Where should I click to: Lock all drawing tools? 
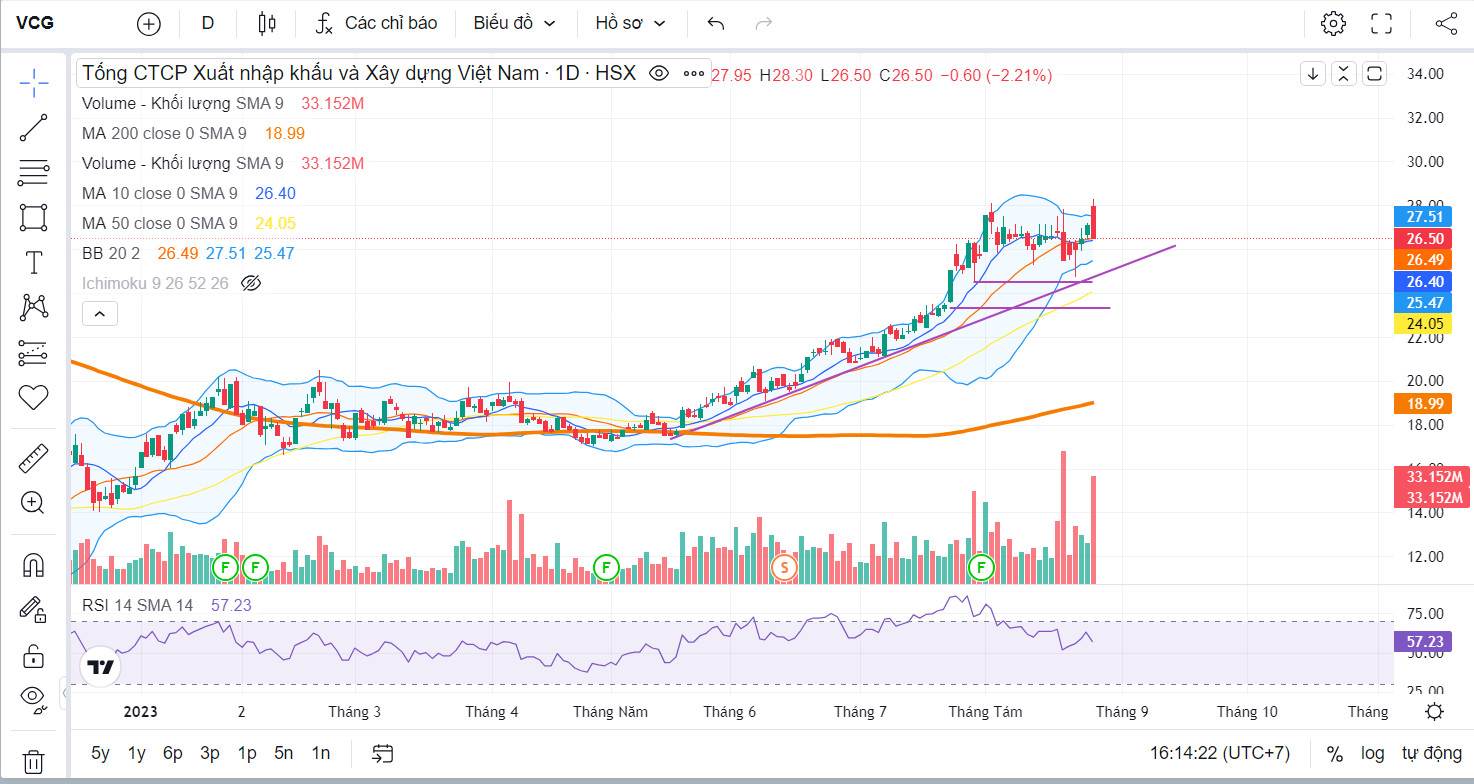(33, 656)
